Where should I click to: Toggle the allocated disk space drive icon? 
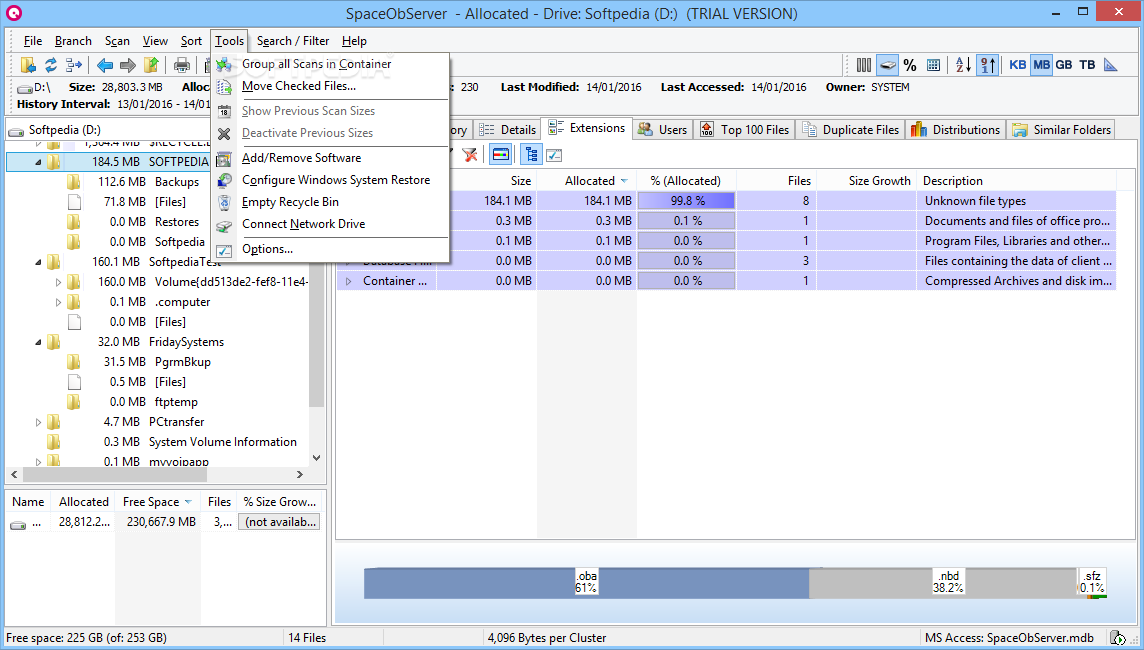(x=887, y=65)
